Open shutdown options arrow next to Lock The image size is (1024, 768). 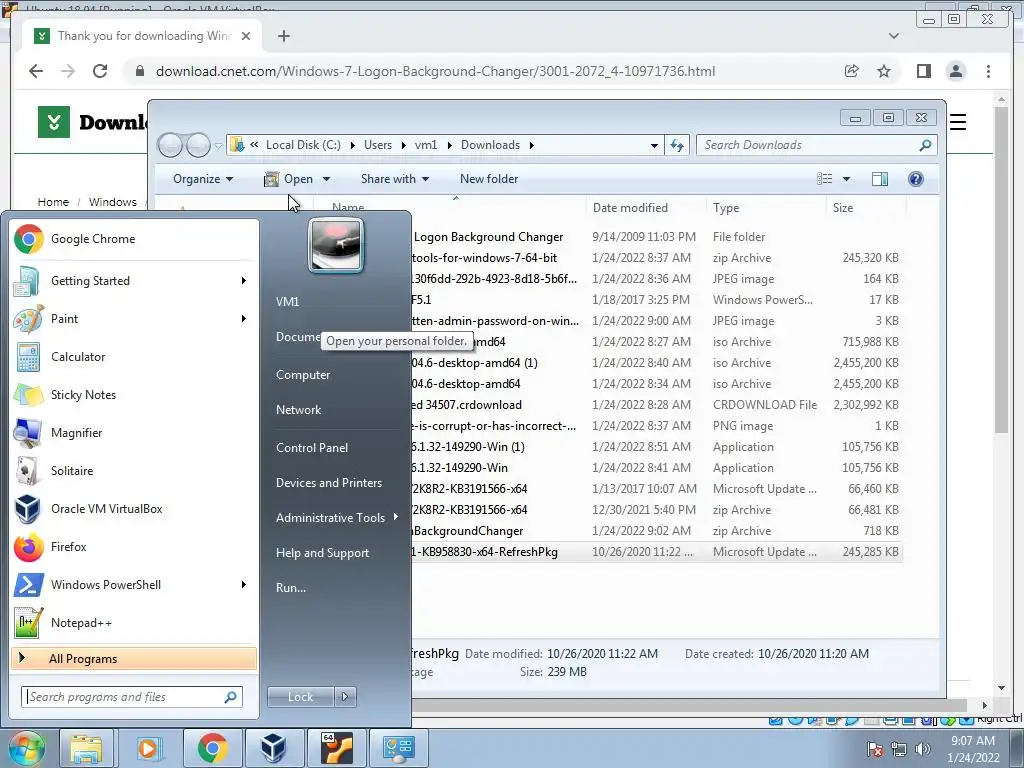tap(345, 697)
